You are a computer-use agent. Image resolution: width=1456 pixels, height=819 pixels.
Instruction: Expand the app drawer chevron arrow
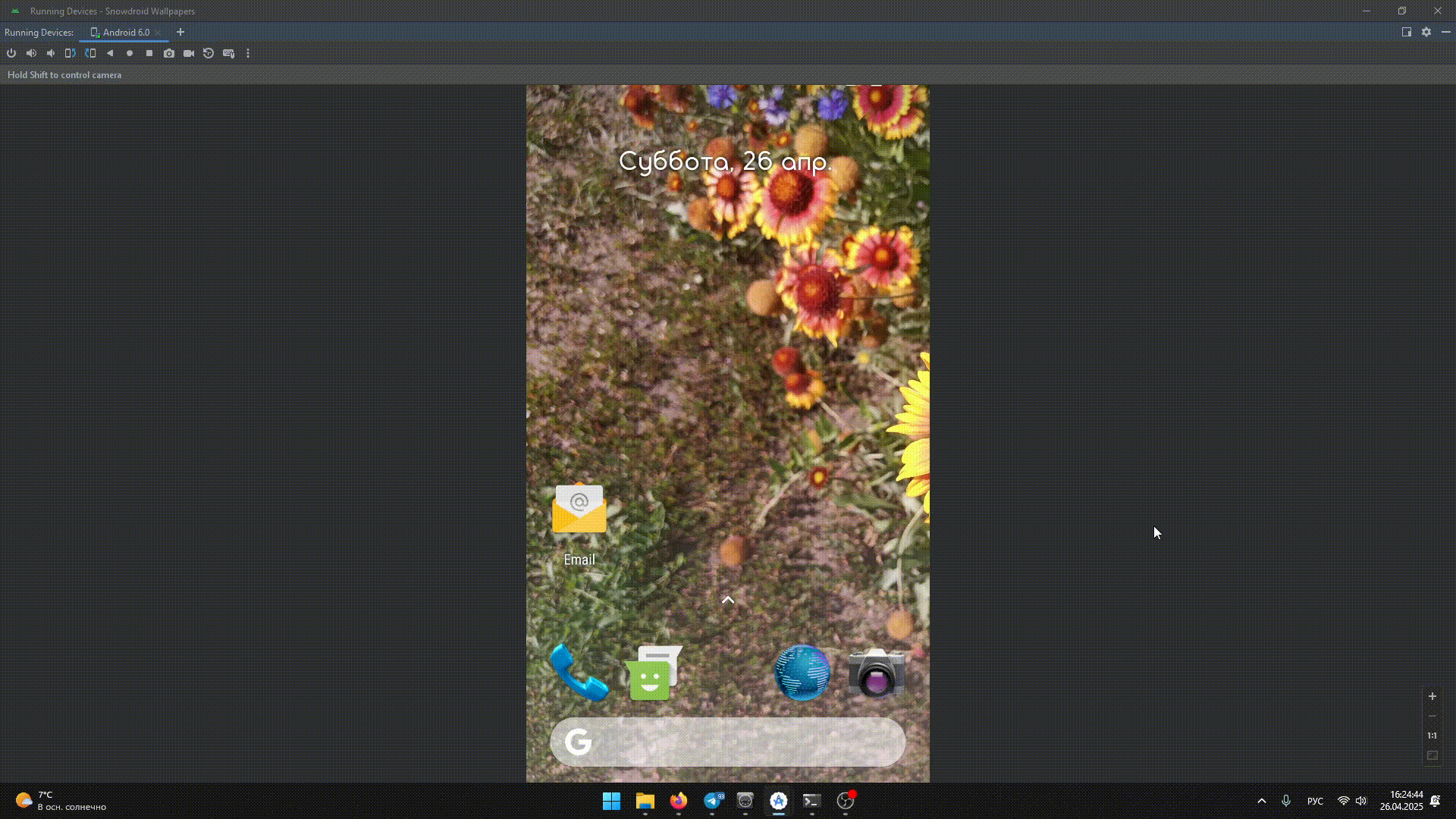point(728,600)
